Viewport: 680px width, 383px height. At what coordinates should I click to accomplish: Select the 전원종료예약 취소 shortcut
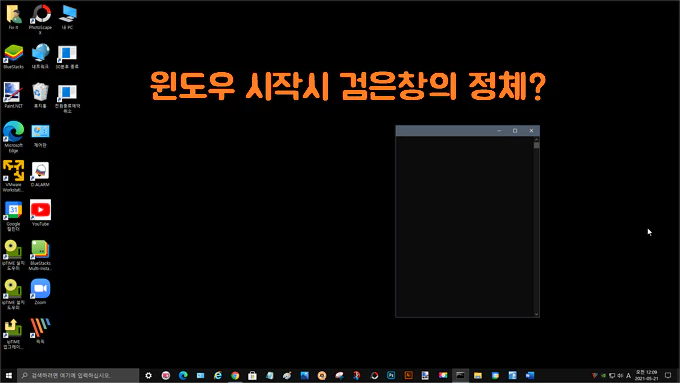tap(67, 98)
